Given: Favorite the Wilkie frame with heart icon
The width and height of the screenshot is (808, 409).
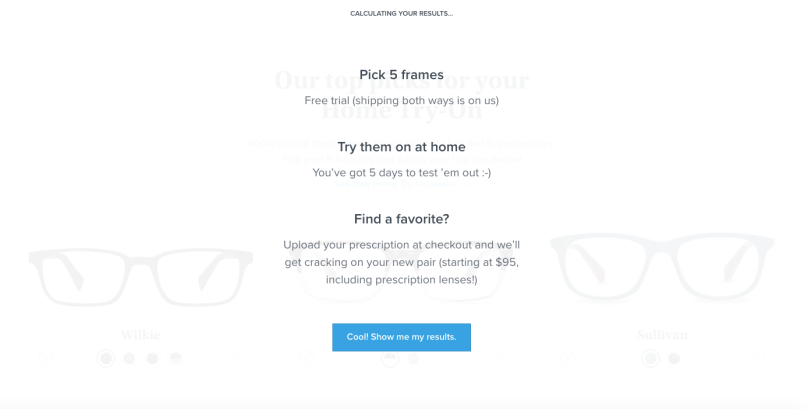Looking at the screenshot, I should pyautogui.click(x=237, y=357).
